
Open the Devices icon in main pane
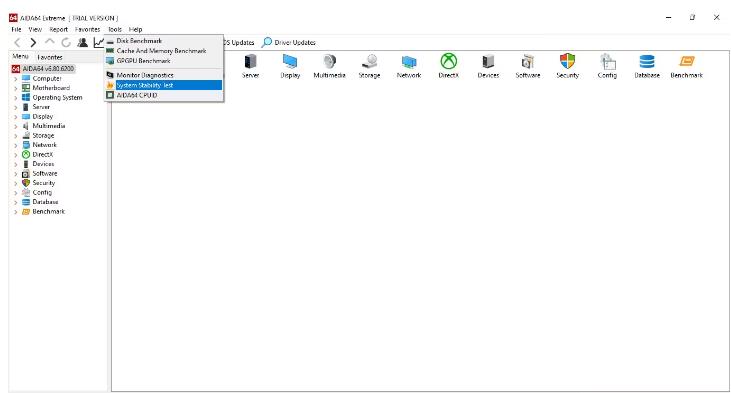pos(488,61)
